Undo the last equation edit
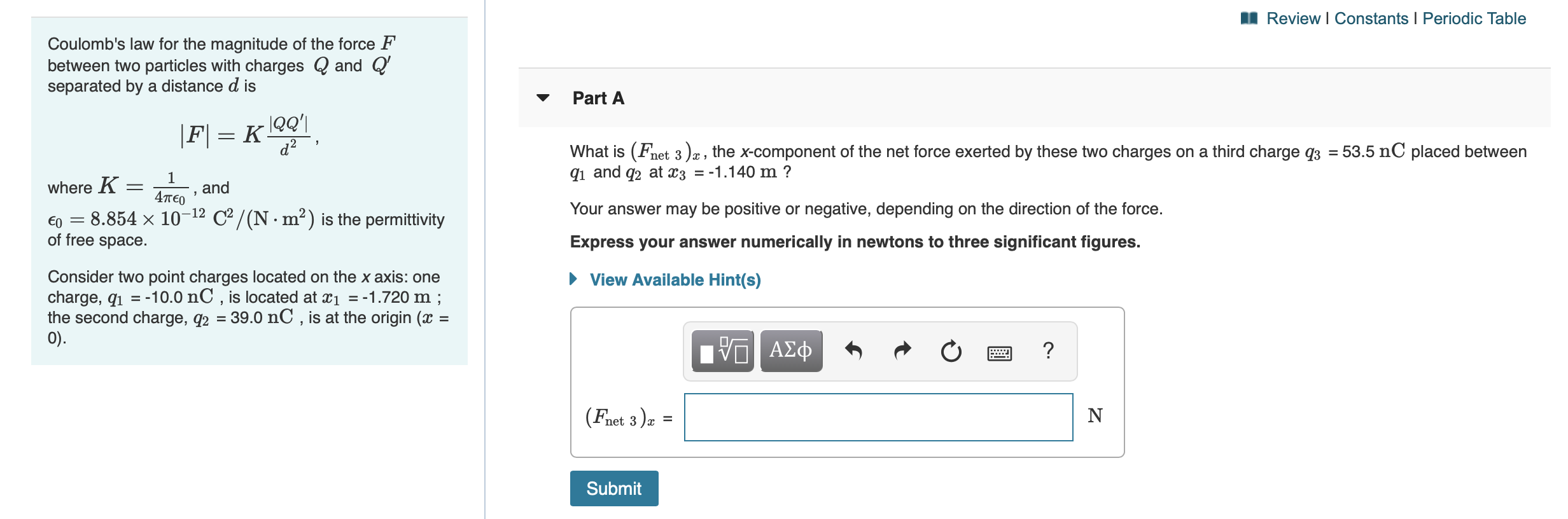 (855, 350)
